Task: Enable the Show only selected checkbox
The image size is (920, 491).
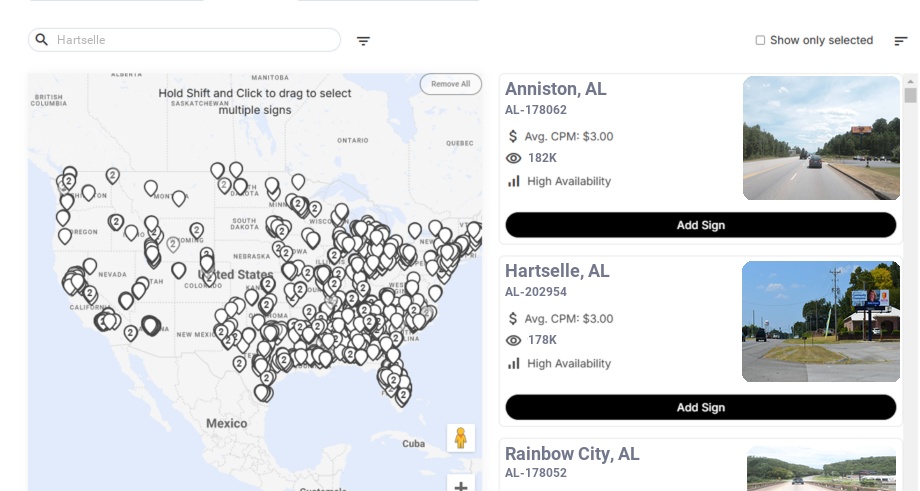Action: [x=760, y=40]
